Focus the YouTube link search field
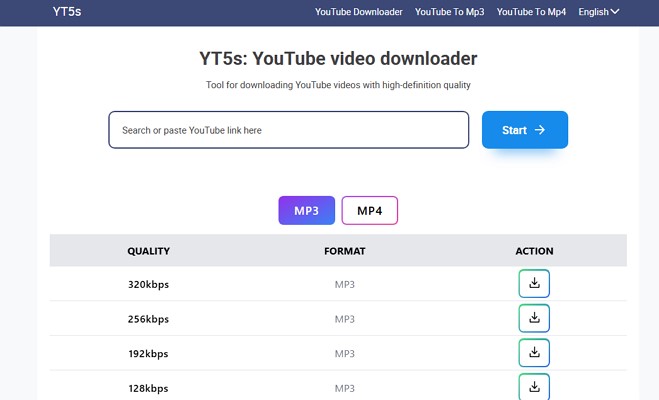Image resolution: width=659 pixels, height=400 pixels. pos(289,130)
